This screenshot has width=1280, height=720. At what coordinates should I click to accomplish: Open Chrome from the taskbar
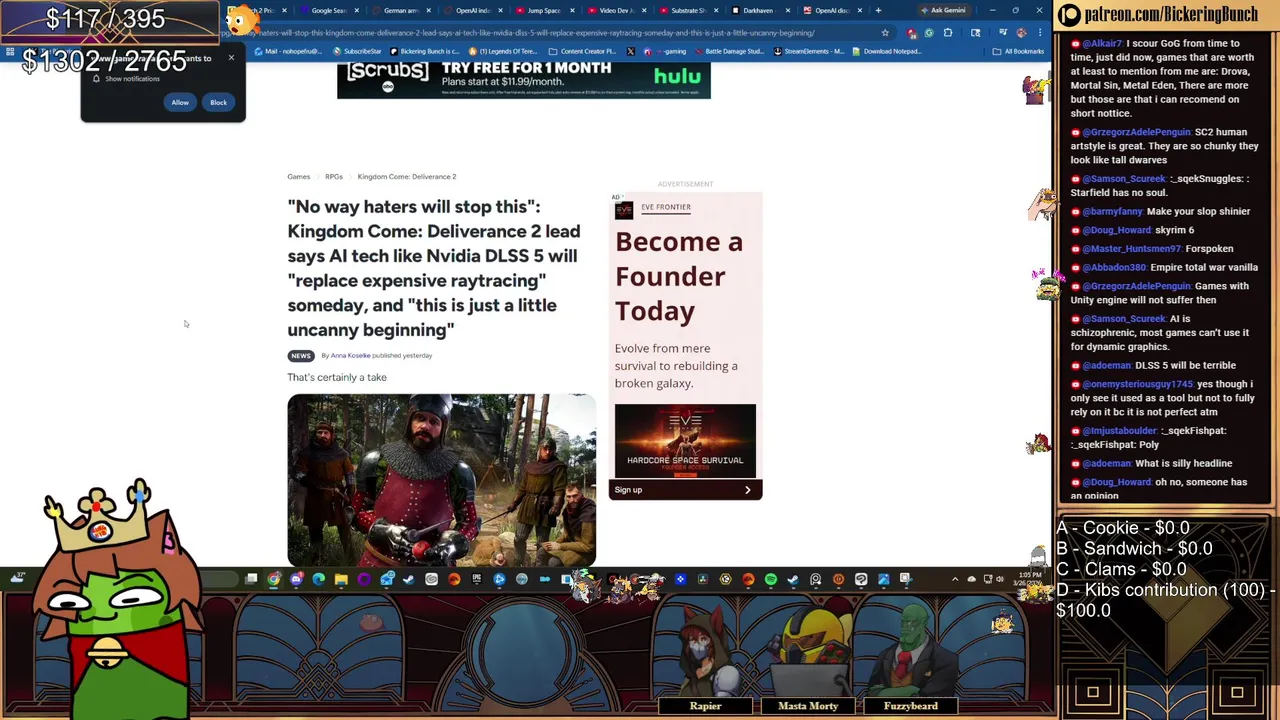pyautogui.click(x=274, y=579)
